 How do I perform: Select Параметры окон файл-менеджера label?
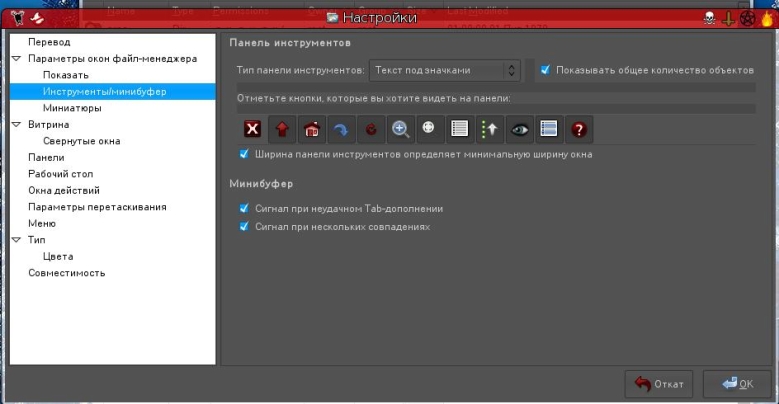click(112, 59)
